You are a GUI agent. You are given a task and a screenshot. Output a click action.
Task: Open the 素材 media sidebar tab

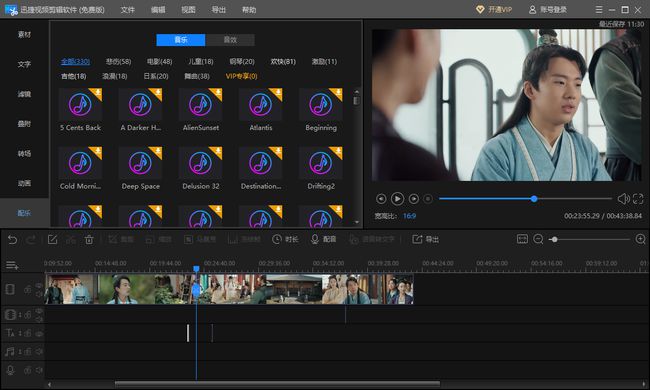click(24, 34)
